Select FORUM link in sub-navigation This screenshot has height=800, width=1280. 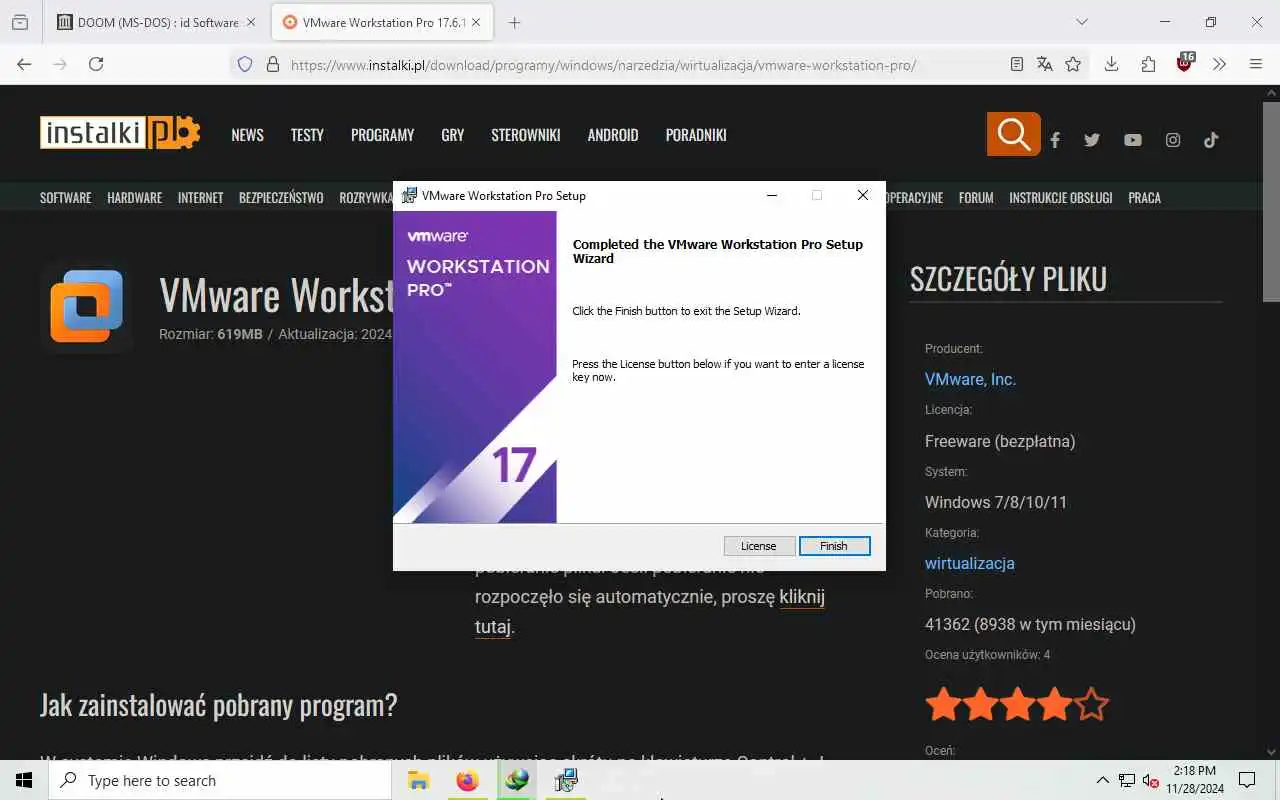[976, 198]
